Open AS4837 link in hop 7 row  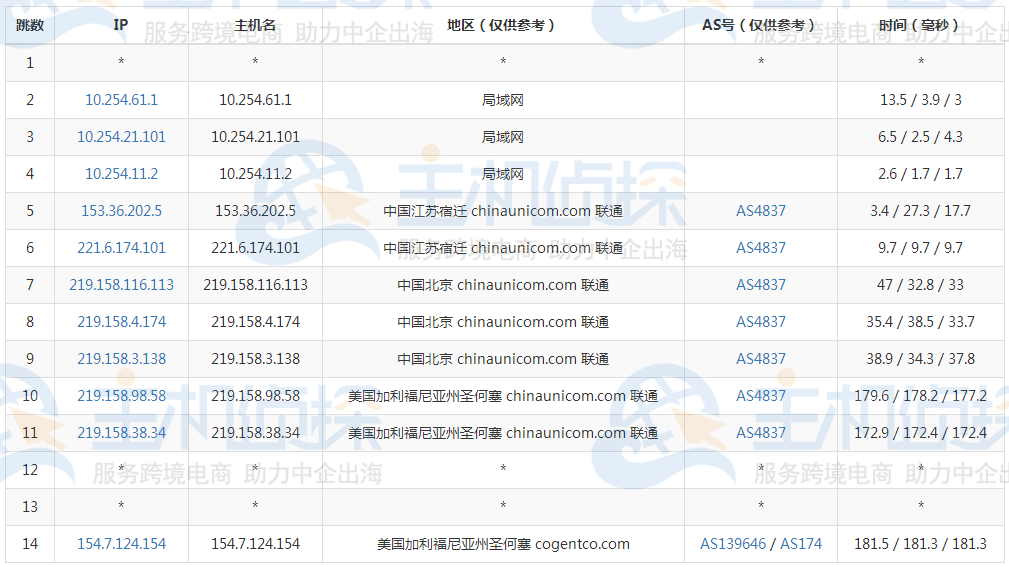tap(761, 285)
